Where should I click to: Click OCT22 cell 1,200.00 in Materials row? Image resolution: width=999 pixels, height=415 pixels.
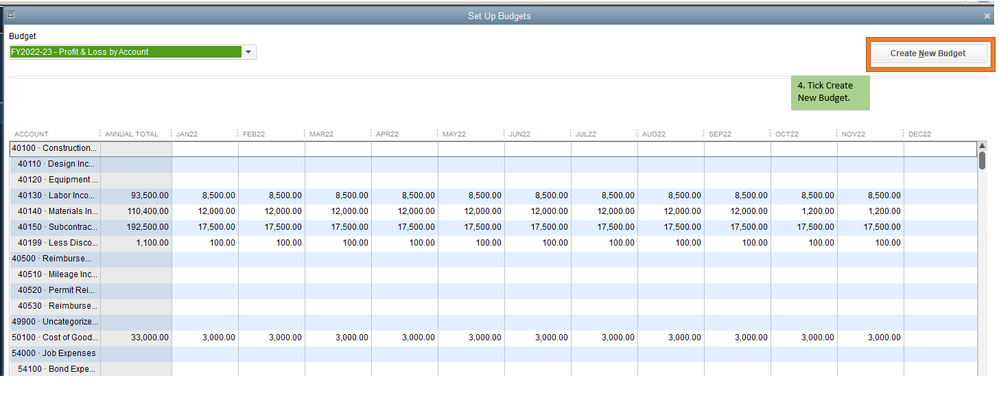coord(804,212)
